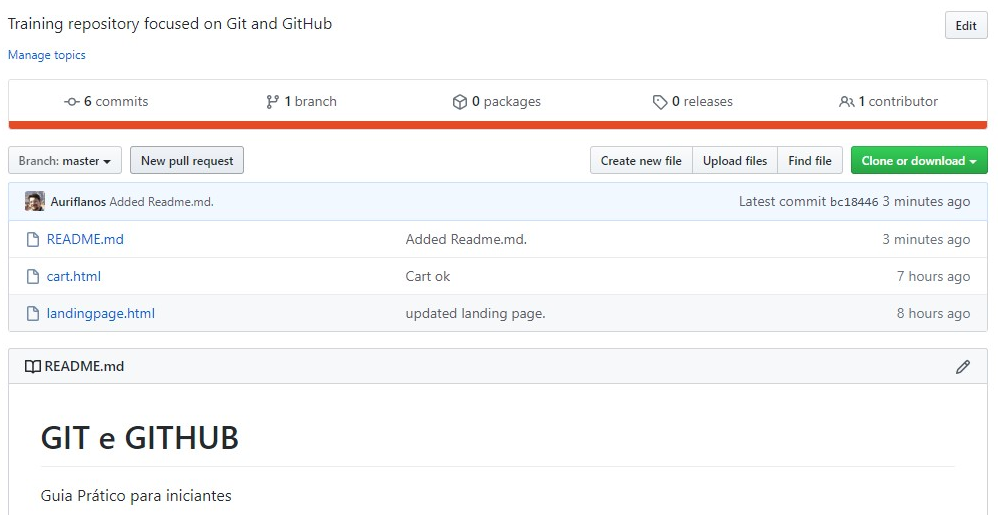Click the releases tag icon
998x515 pixels.
[660, 102]
